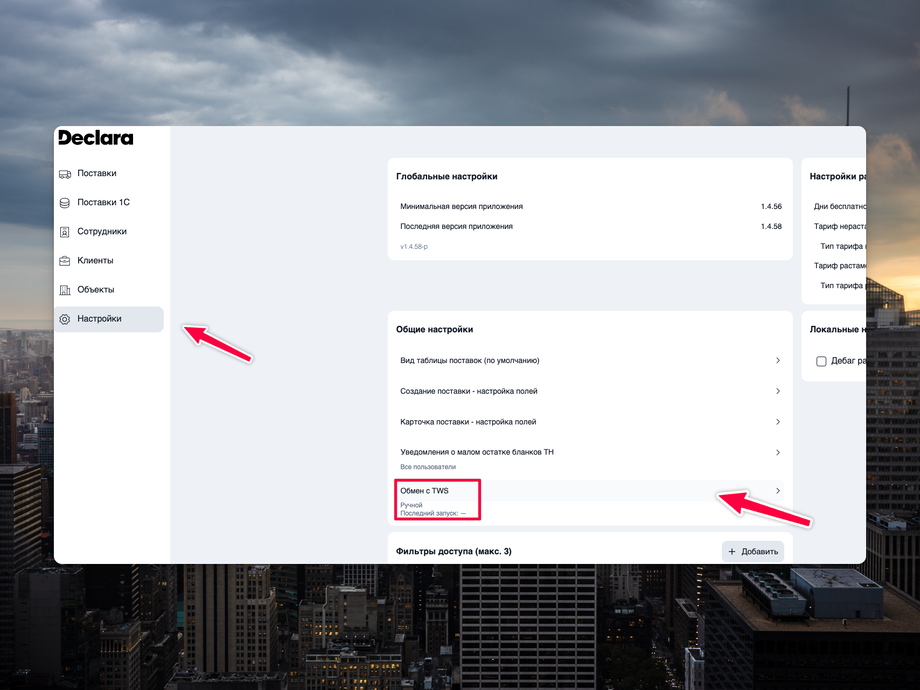The height and width of the screenshot is (690, 920).
Task: Click the truck icon beside Поставки
Action: 65,174
